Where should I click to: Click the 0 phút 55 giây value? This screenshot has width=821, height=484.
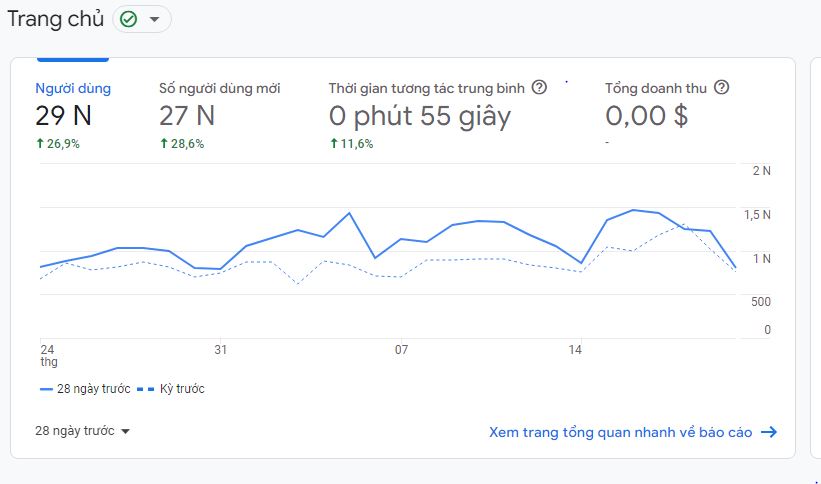[419, 116]
